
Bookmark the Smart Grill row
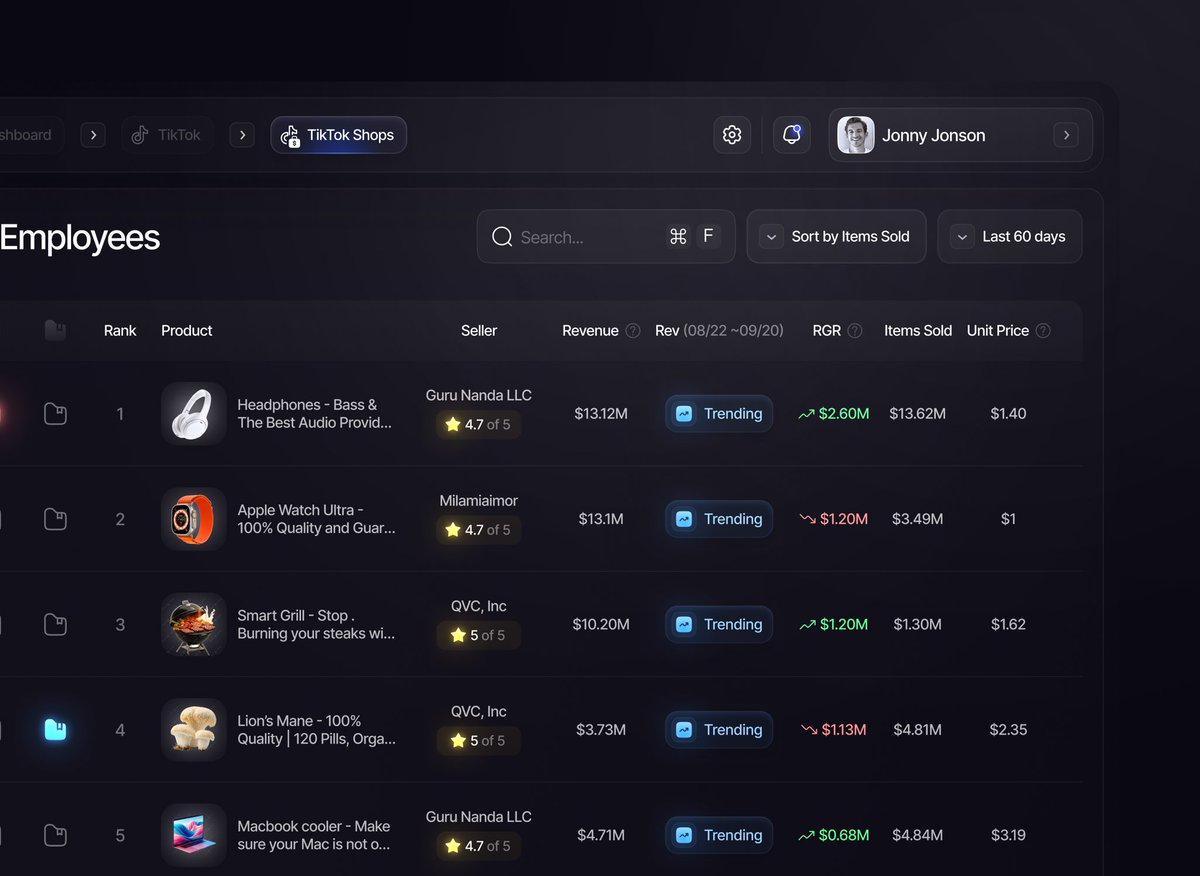(55, 625)
